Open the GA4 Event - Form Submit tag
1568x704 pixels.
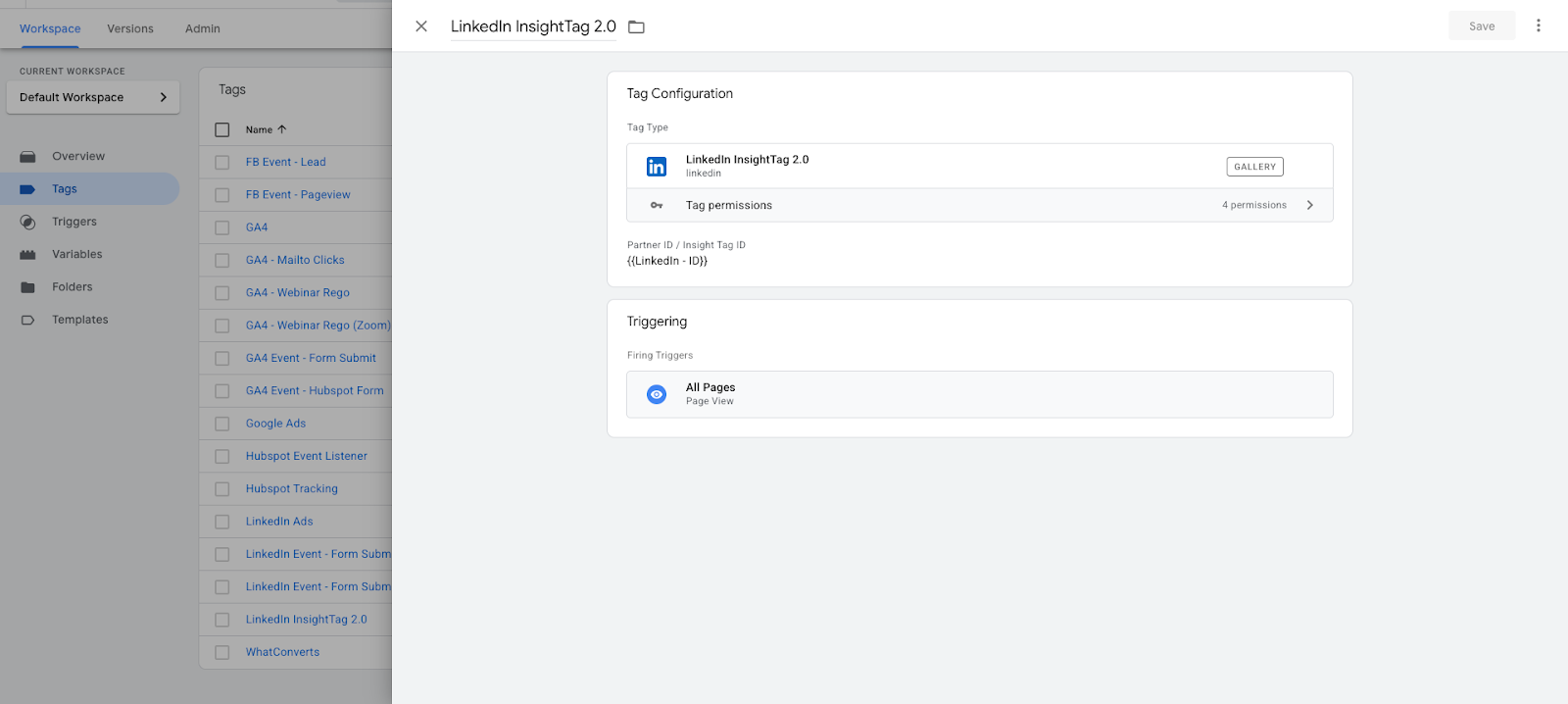[311, 359]
